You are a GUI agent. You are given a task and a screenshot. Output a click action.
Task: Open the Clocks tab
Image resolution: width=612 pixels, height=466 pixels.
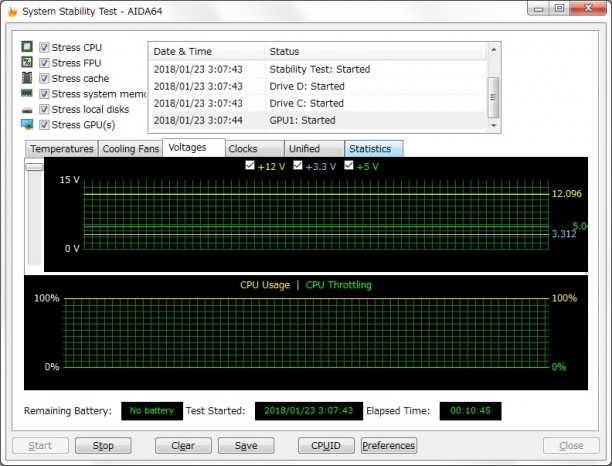254,149
